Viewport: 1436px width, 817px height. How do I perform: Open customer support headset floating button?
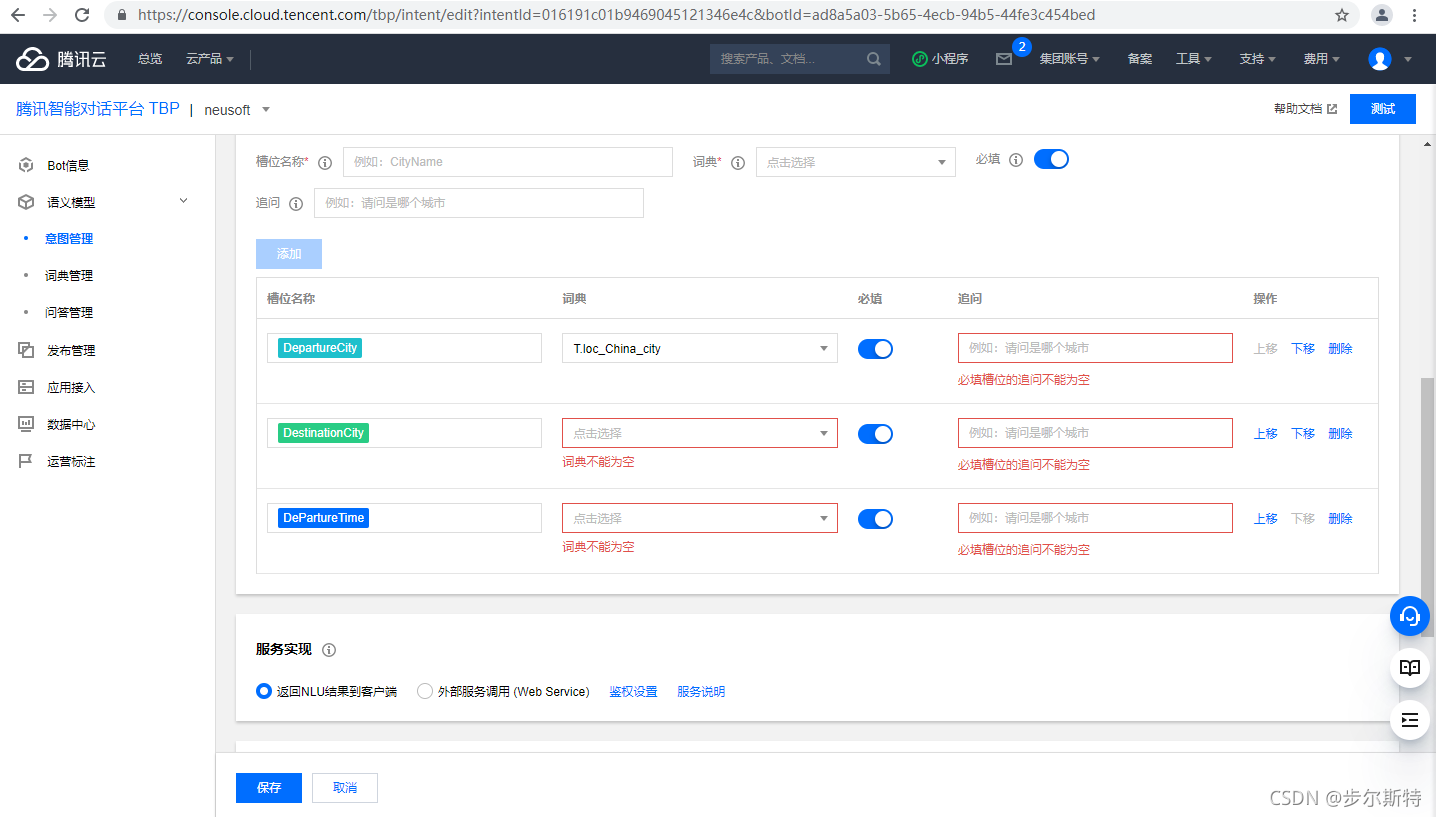[1410, 615]
